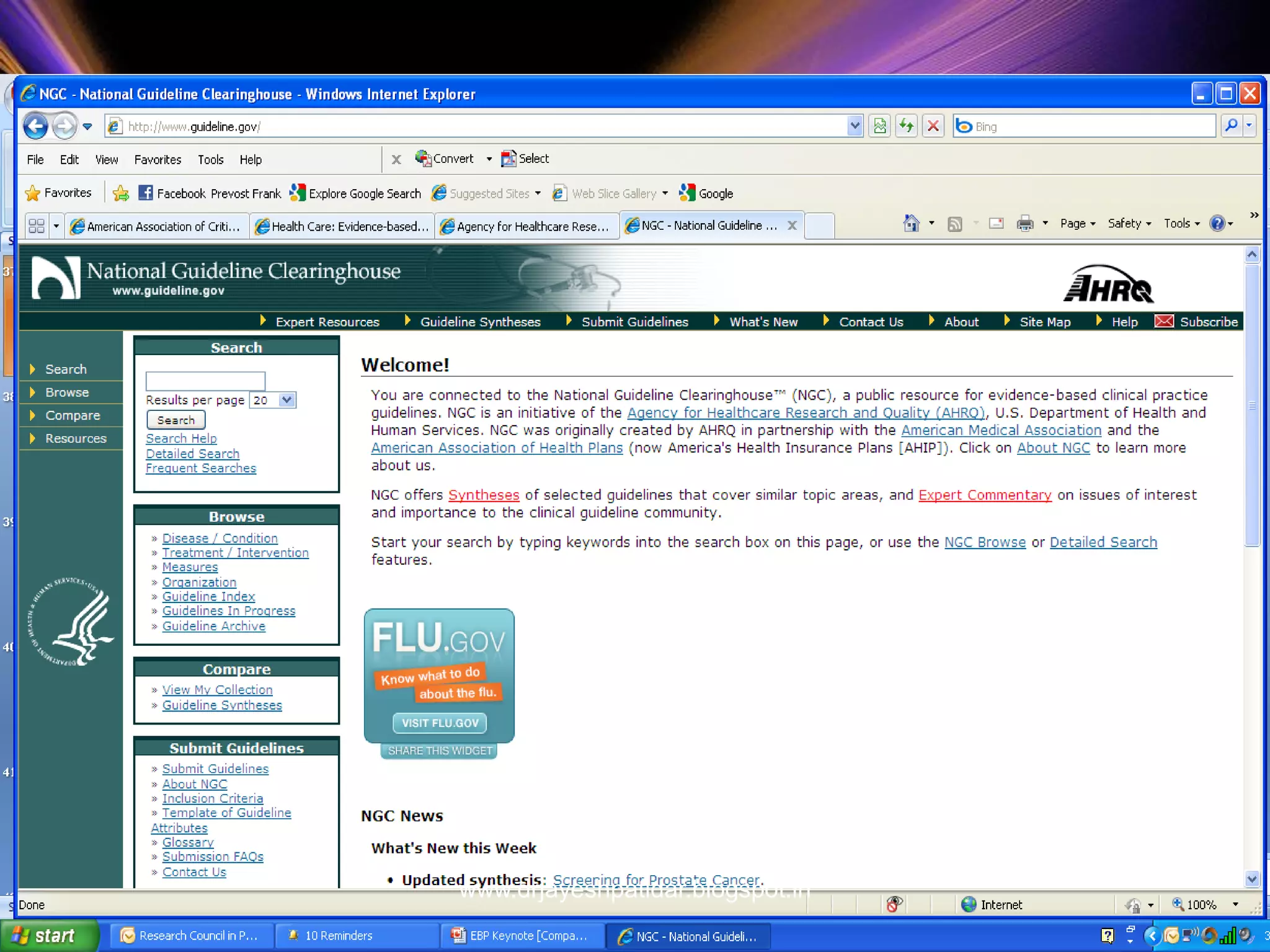Click the Compatibility View icon
The width and height of the screenshot is (1270, 952).
(x=879, y=126)
